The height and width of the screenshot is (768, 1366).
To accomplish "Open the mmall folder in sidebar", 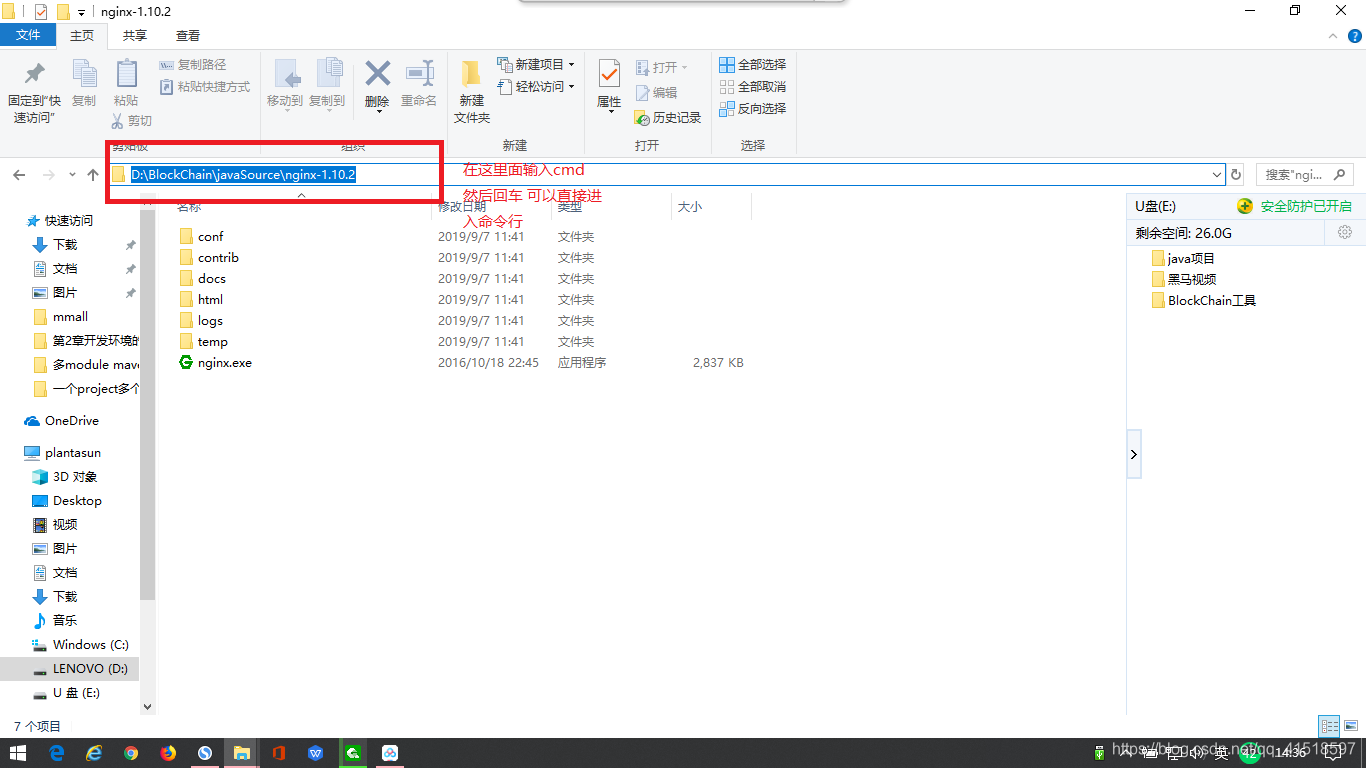I will (70, 317).
